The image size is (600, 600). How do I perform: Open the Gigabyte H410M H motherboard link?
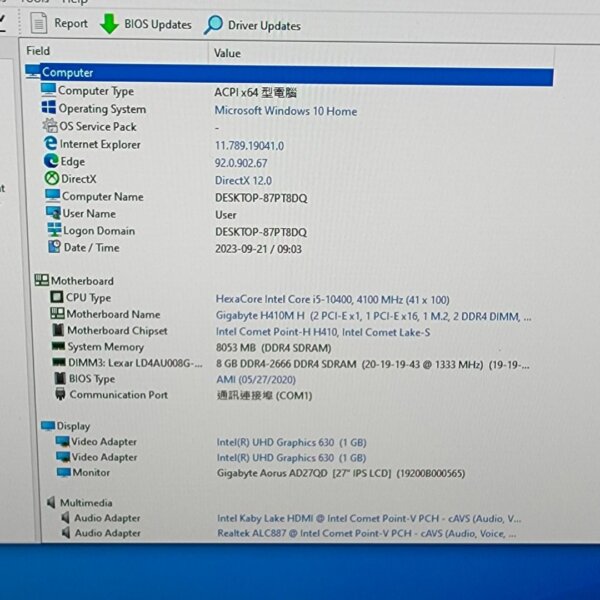(x=373, y=316)
